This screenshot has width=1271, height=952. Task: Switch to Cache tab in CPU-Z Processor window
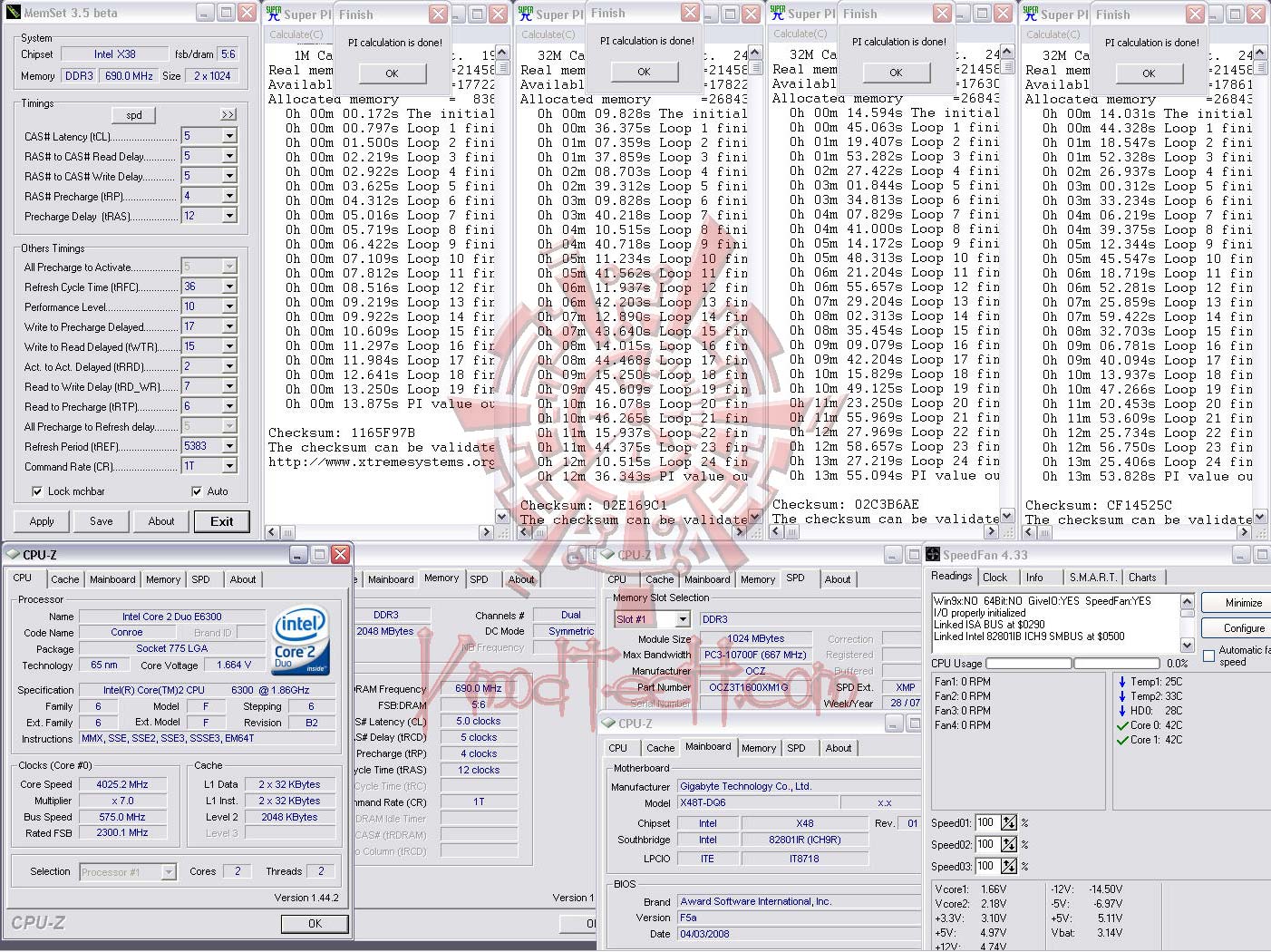click(x=65, y=579)
